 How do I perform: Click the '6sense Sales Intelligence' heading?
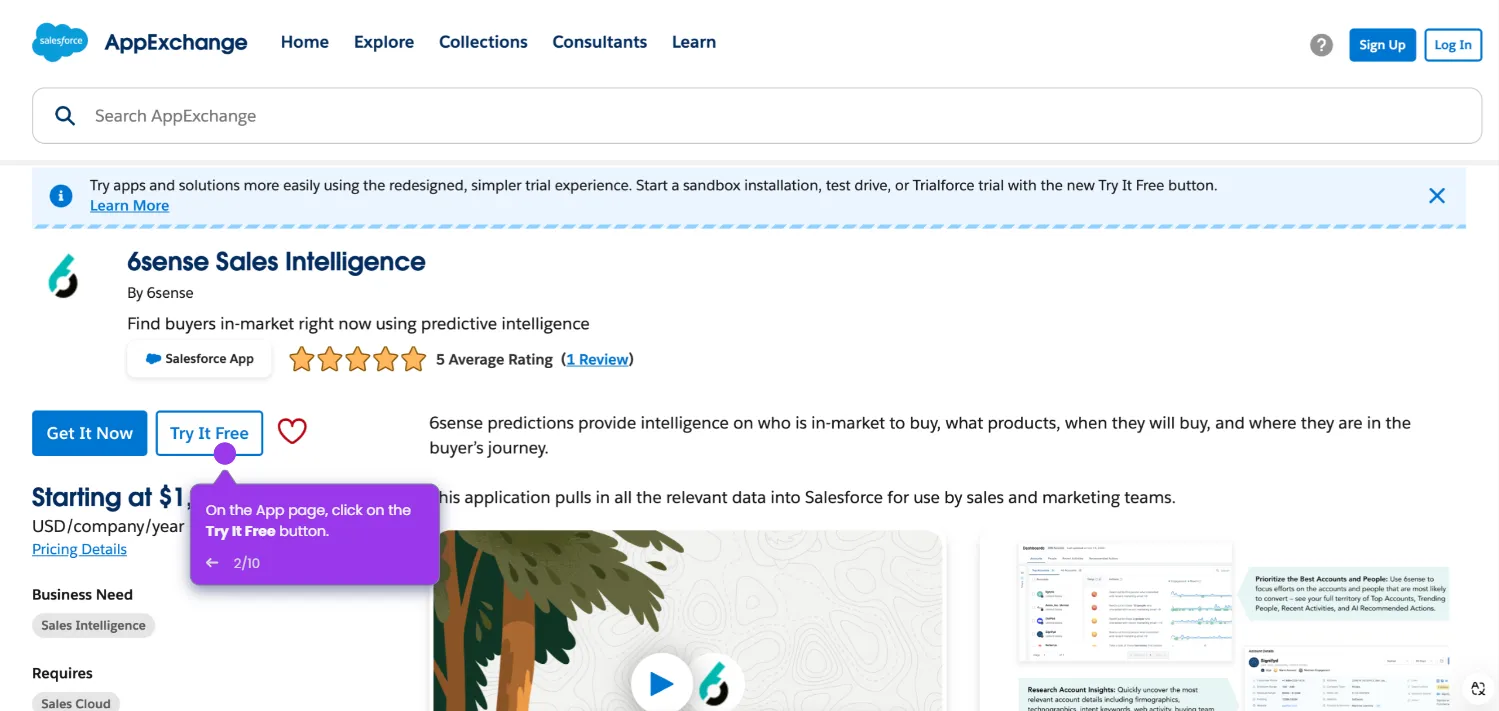click(276, 262)
